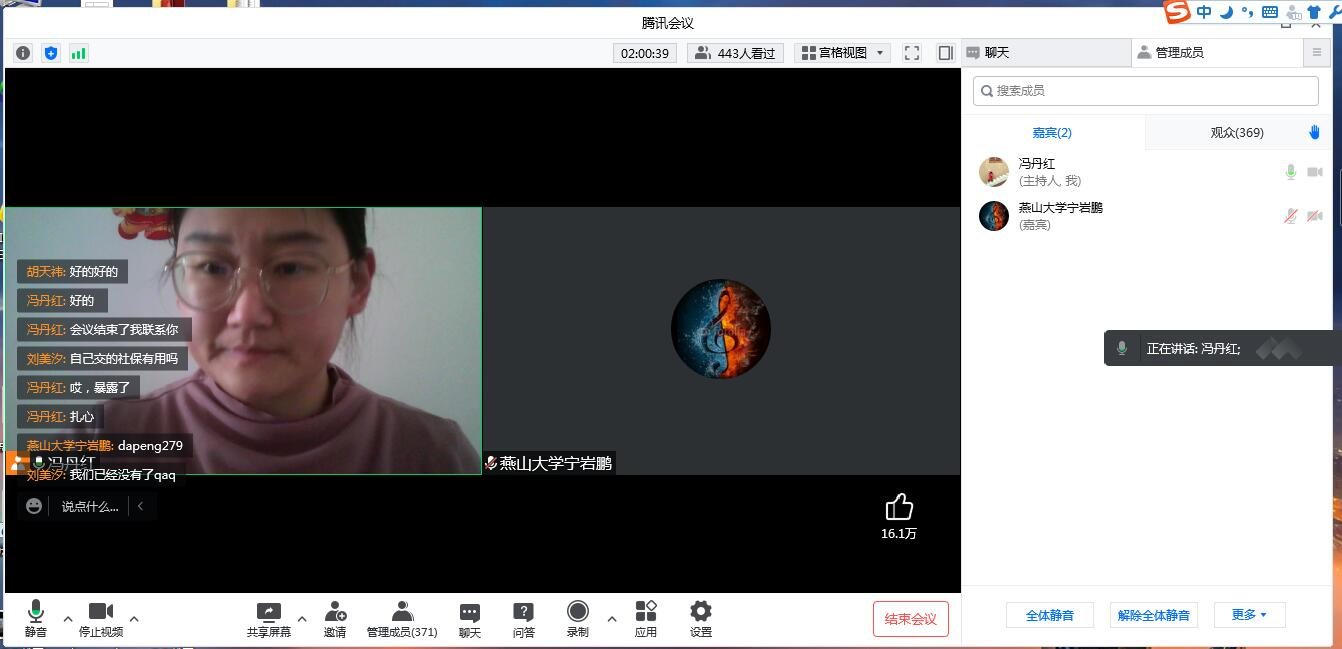The image size is (1342, 649).
Task: Click the Search Members (搜索成员) field
Action: pos(1146,90)
